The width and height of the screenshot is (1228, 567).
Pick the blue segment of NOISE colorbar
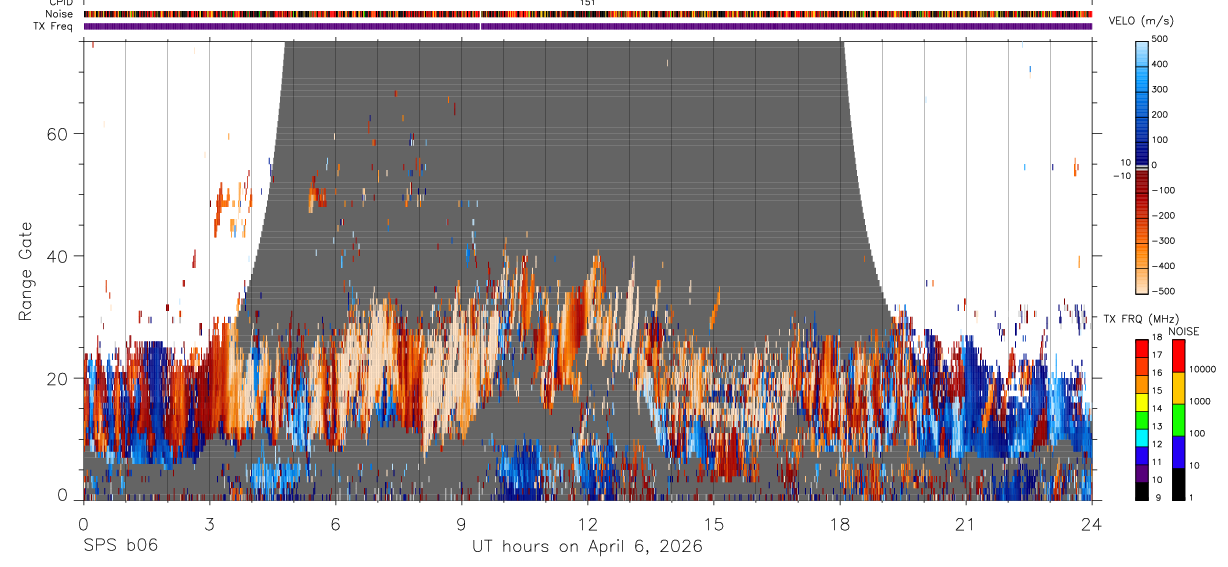click(x=1178, y=451)
